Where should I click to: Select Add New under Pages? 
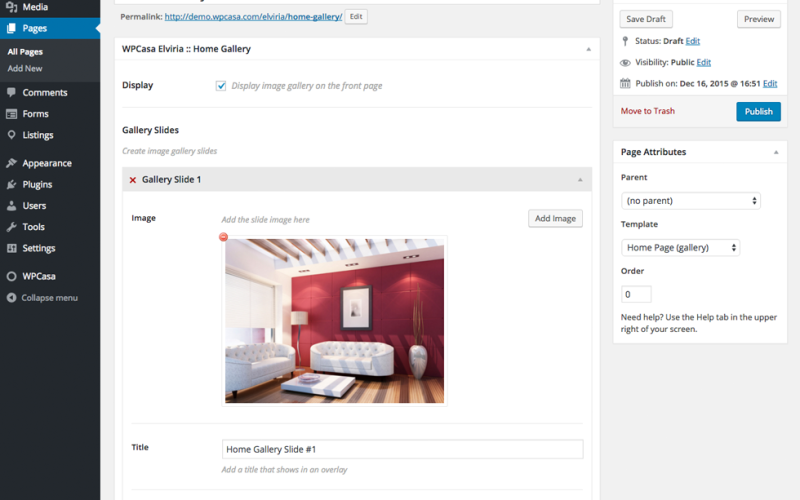(25, 68)
